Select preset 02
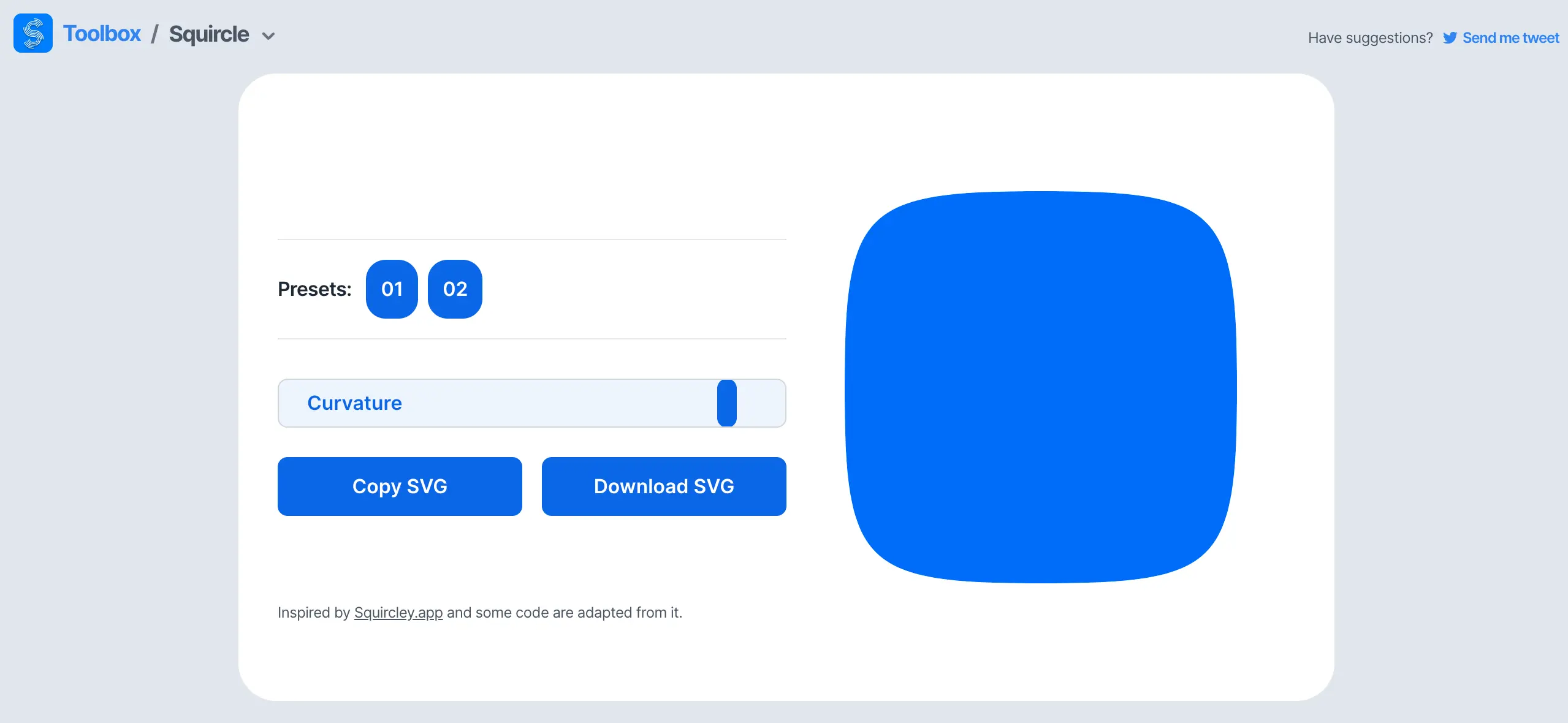 pyautogui.click(x=455, y=289)
